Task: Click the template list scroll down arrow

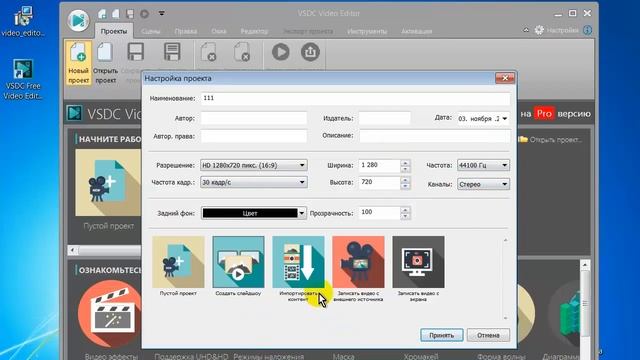Action: click(x=505, y=318)
